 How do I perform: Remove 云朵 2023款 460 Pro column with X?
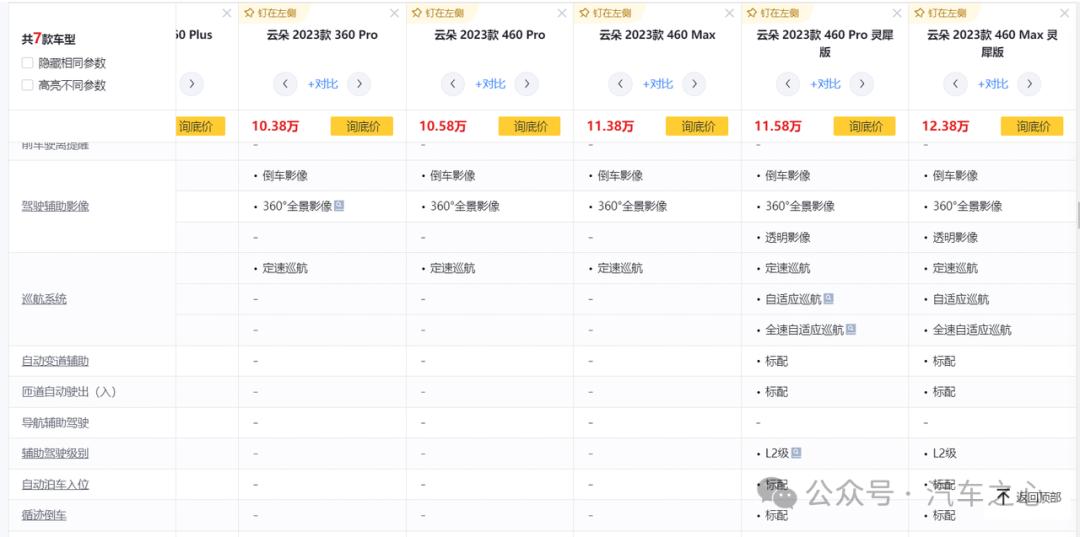(x=561, y=13)
